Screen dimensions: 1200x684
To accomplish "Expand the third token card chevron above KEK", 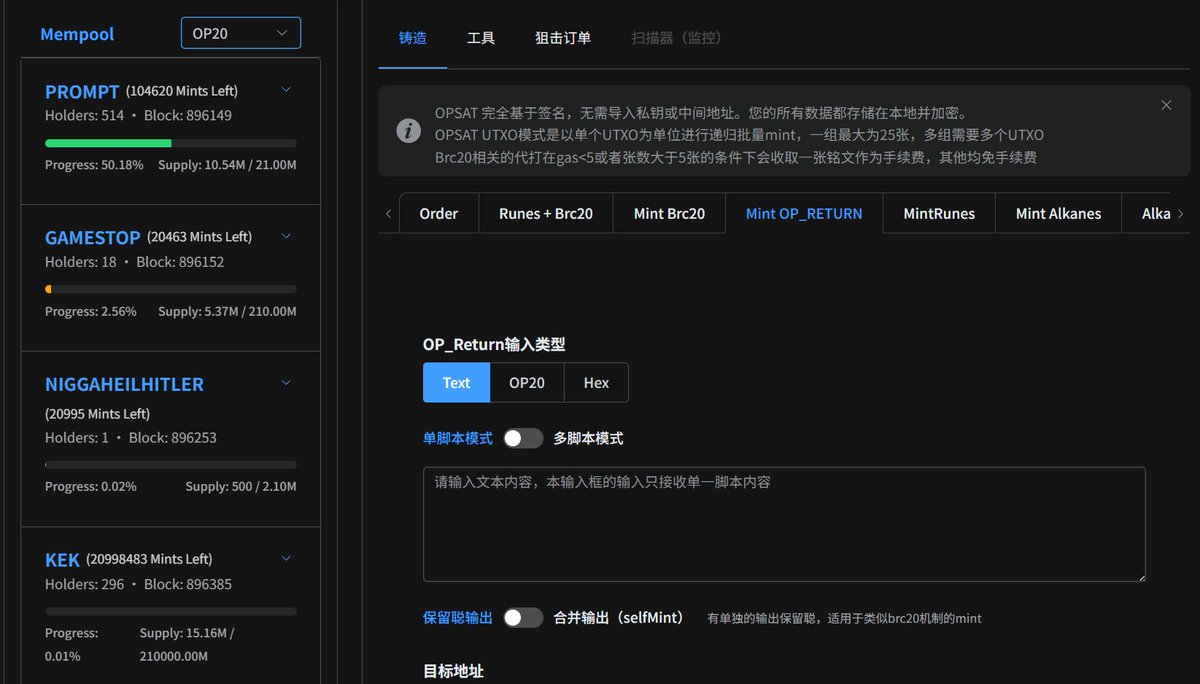I will click(286, 383).
